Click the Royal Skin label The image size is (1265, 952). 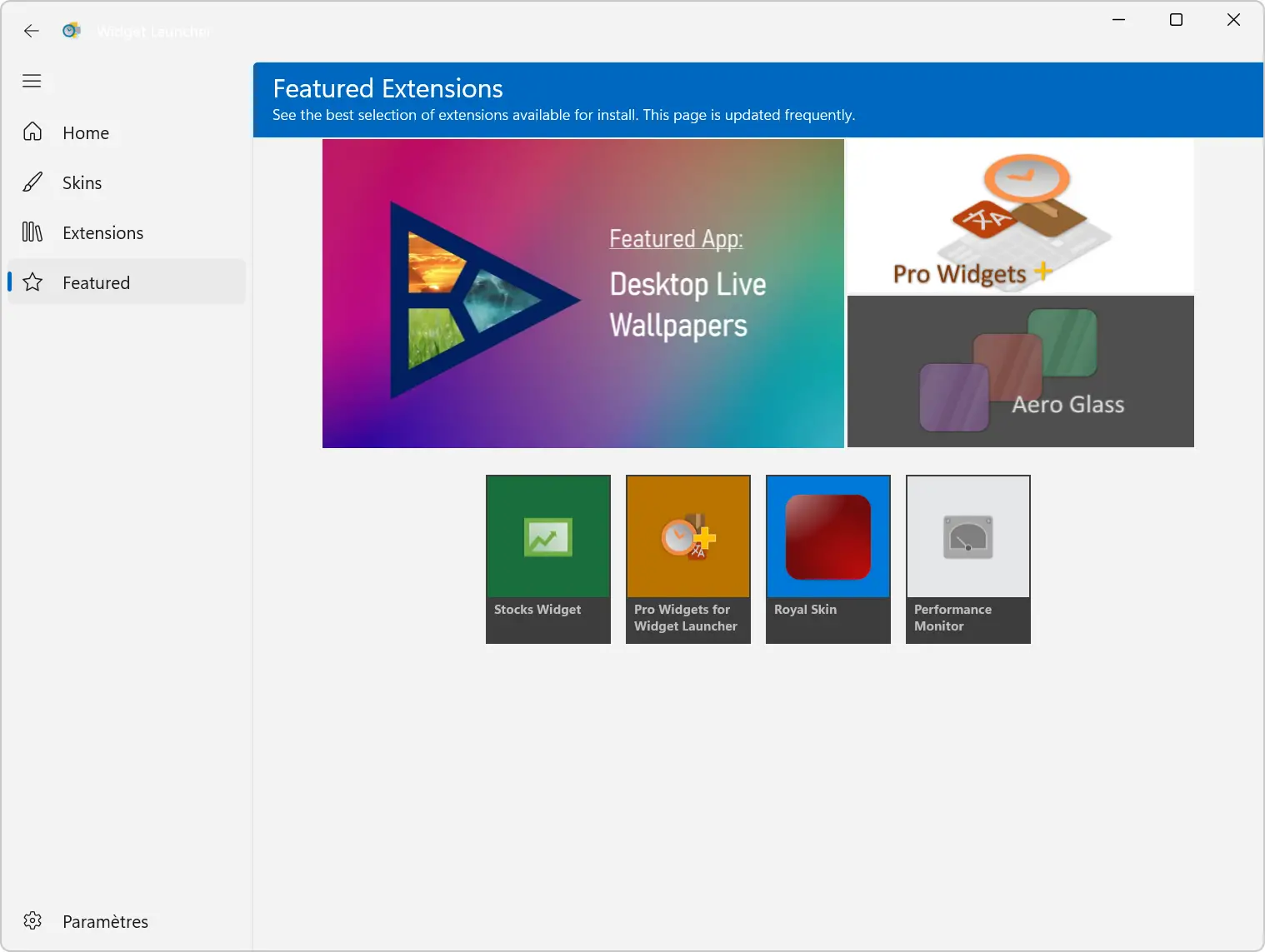coord(805,610)
